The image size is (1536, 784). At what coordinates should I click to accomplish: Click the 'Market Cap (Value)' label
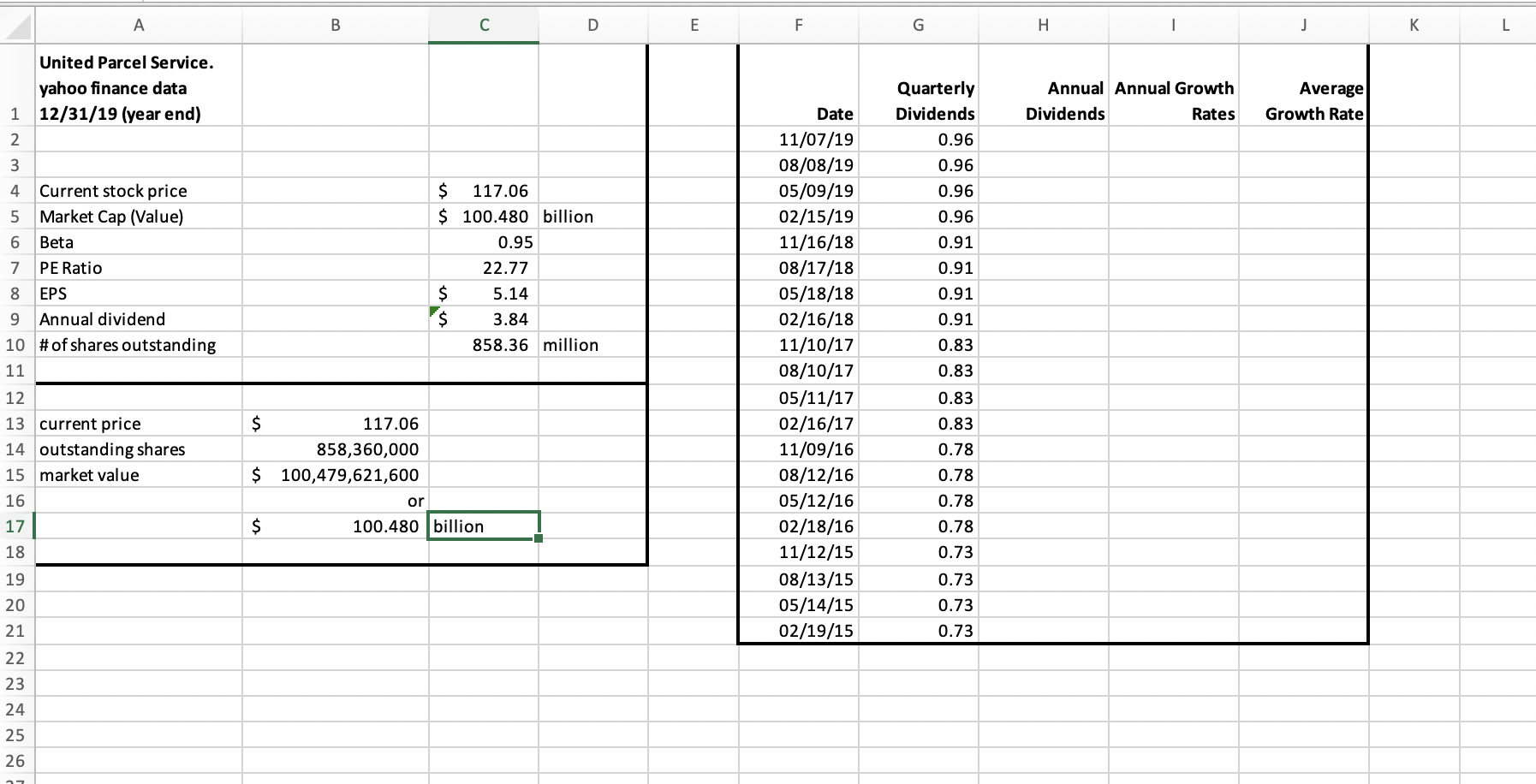click(111, 217)
